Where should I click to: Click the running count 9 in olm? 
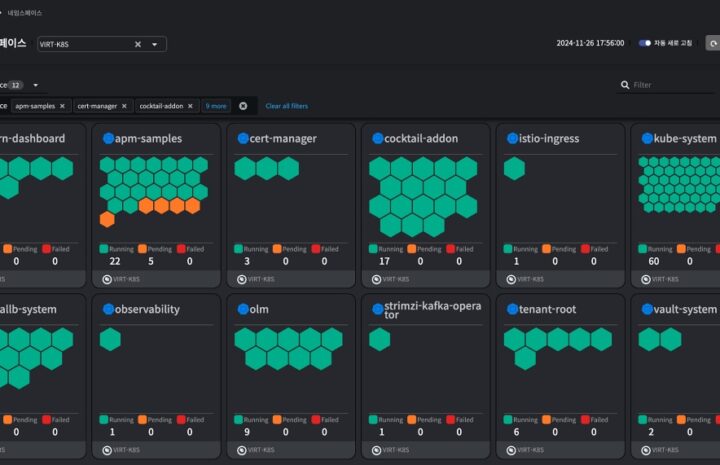[x=247, y=432]
